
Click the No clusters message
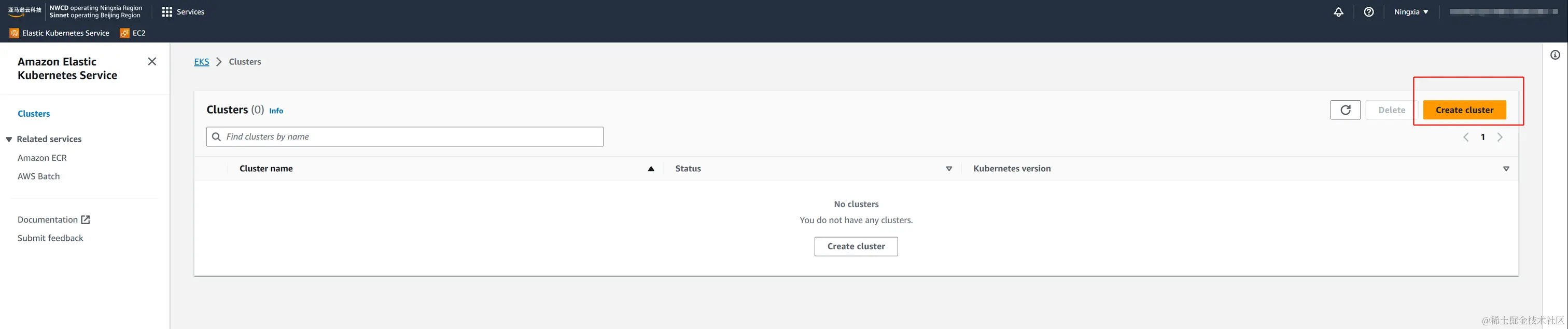coord(856,204)
